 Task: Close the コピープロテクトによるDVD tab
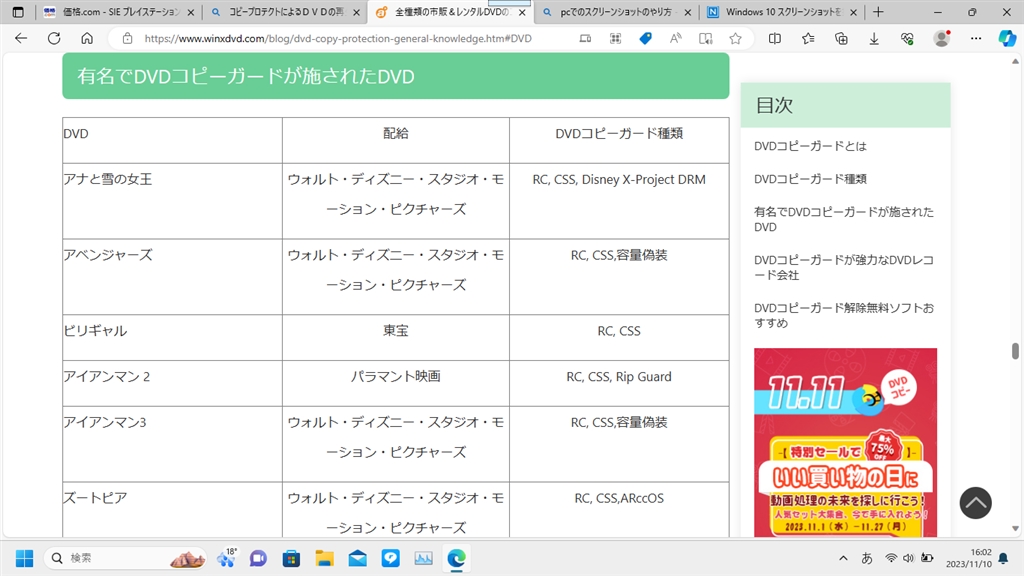point(357,12)
